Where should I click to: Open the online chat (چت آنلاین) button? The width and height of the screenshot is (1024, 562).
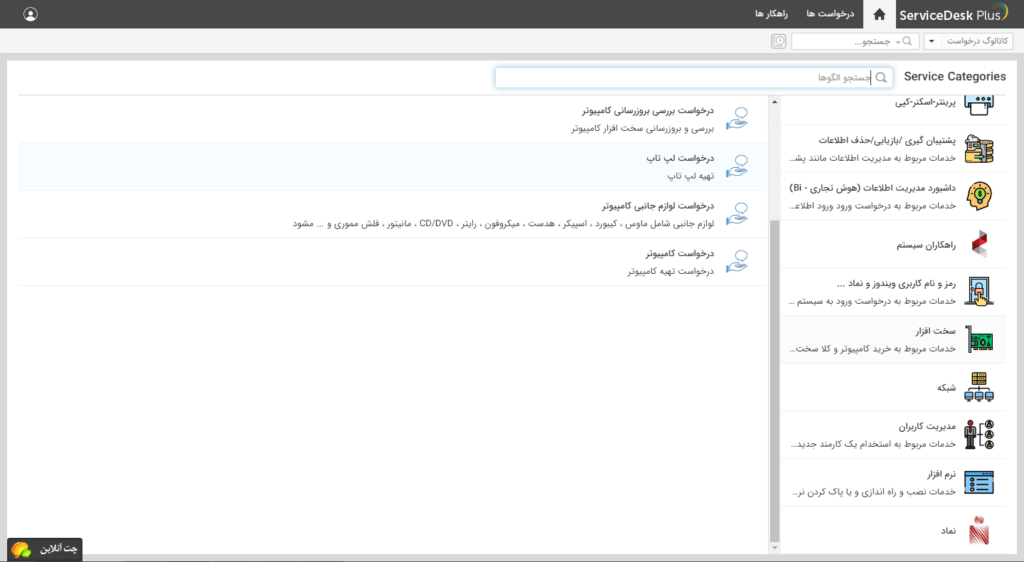coord(44,549)
